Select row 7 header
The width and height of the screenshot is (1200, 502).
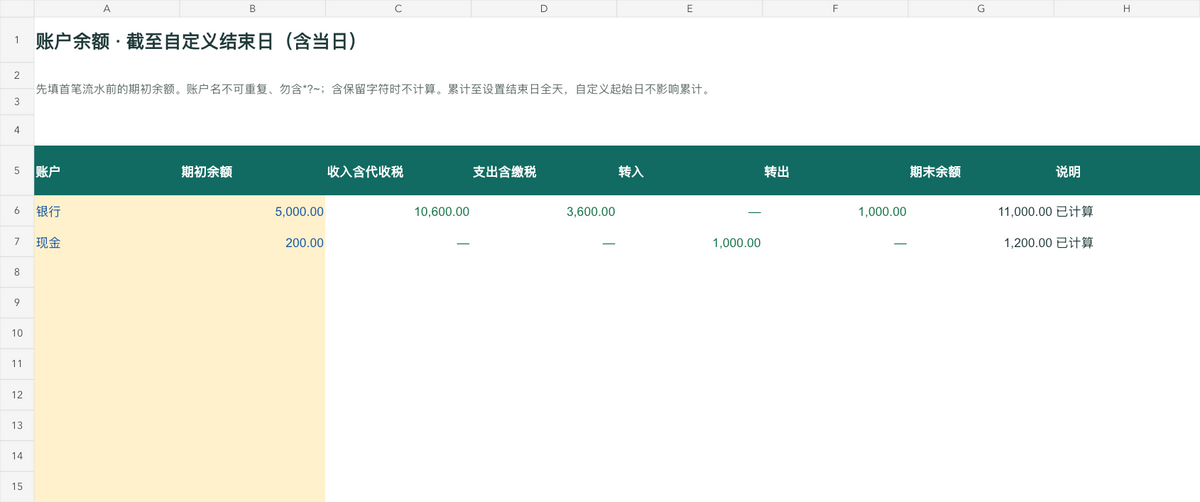point(17,242)
